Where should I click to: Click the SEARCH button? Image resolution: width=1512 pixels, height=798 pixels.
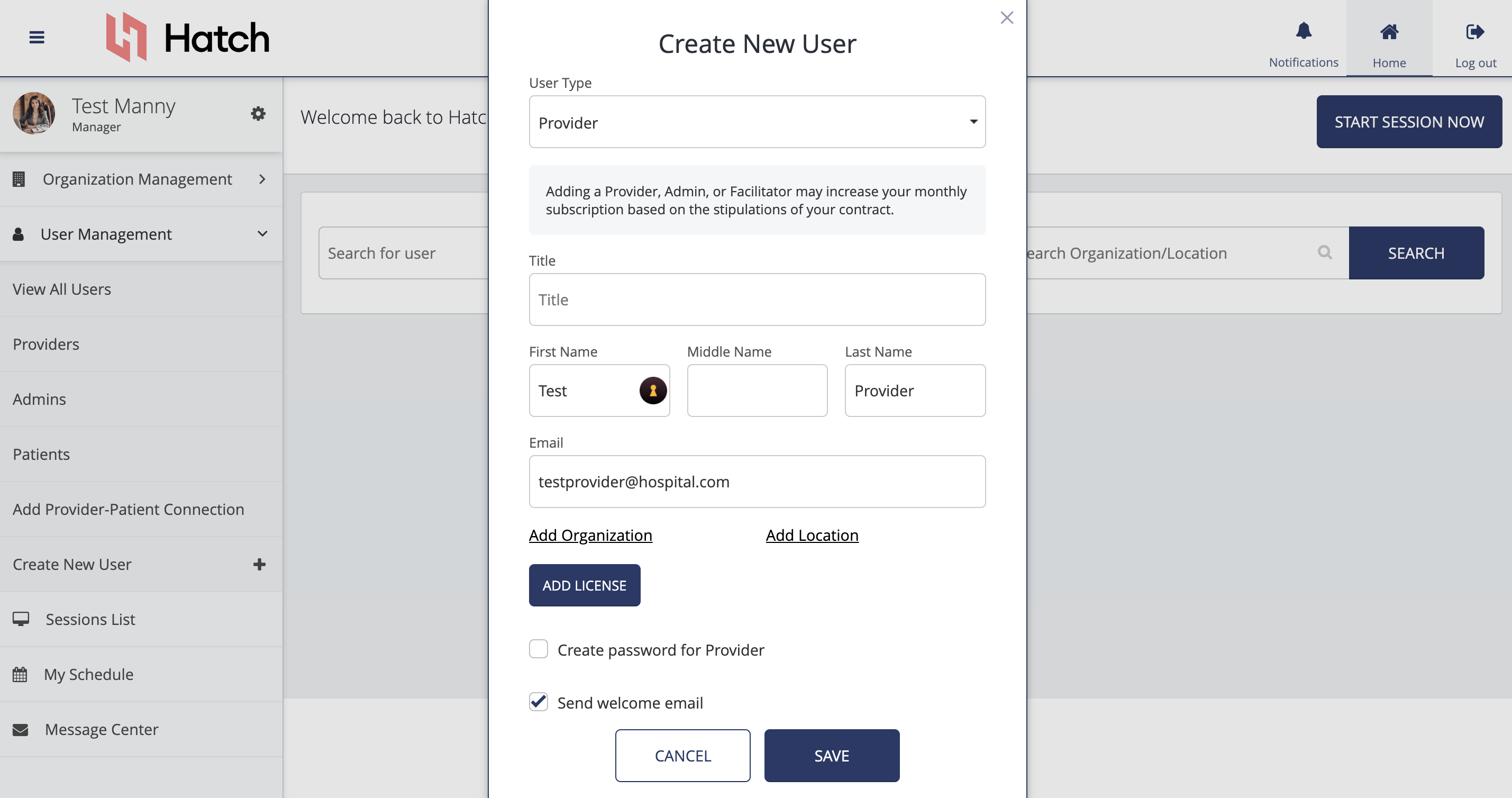pyautogui.click(x=1416, y=253)
